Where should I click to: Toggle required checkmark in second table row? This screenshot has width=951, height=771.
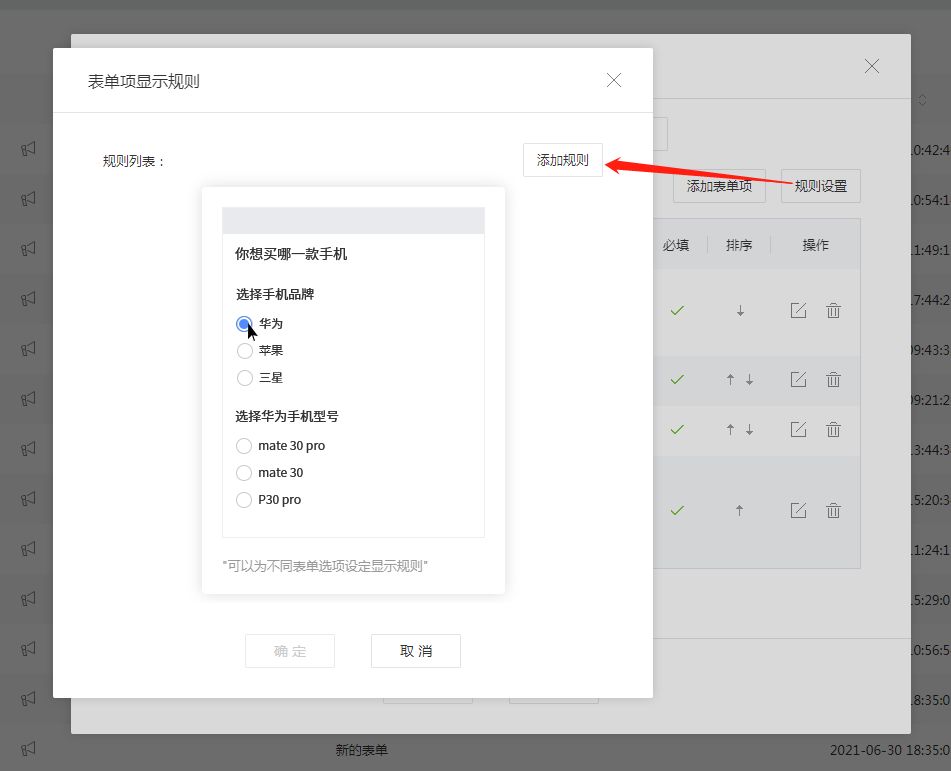677,380
